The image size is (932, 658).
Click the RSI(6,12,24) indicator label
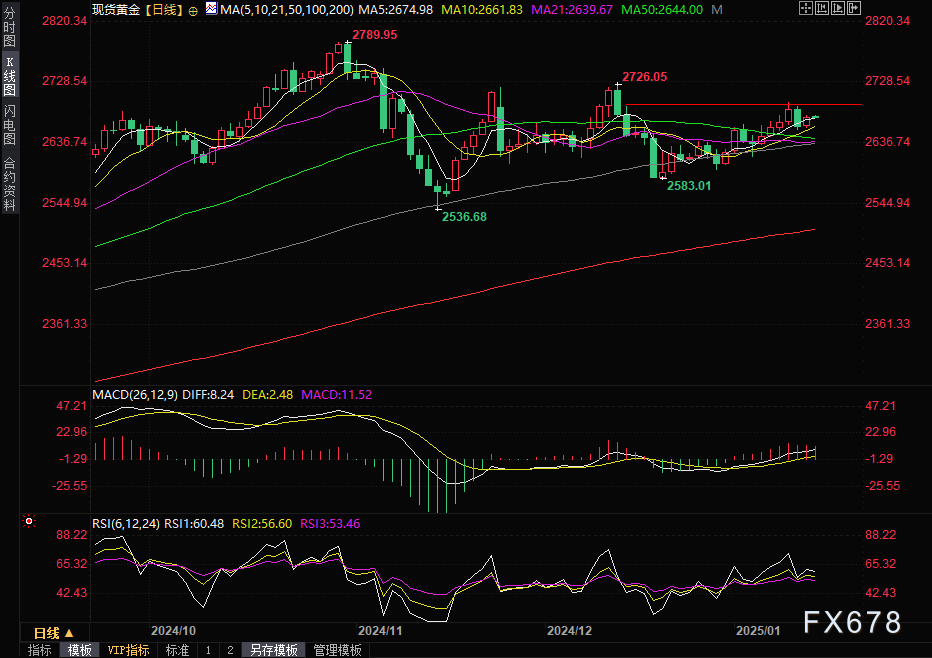[126, 523]
